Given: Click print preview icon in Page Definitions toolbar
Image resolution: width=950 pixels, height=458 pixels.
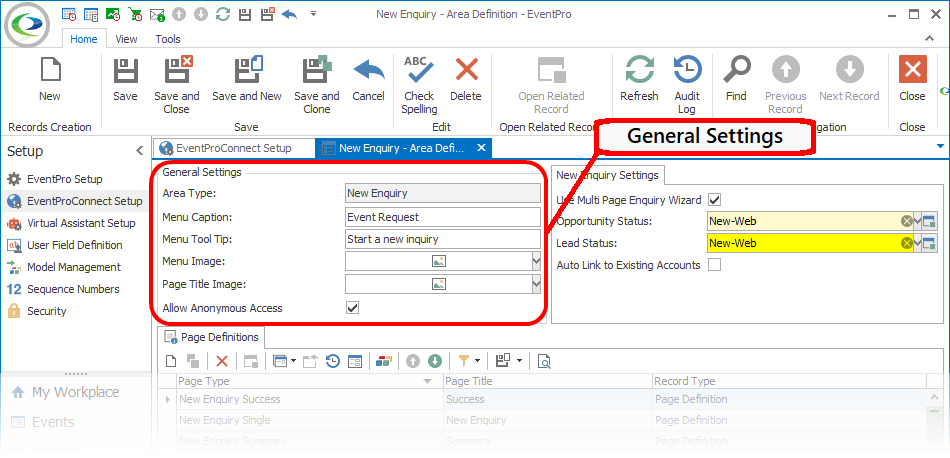Looking at the screenshot, I should tap(545, 361).
